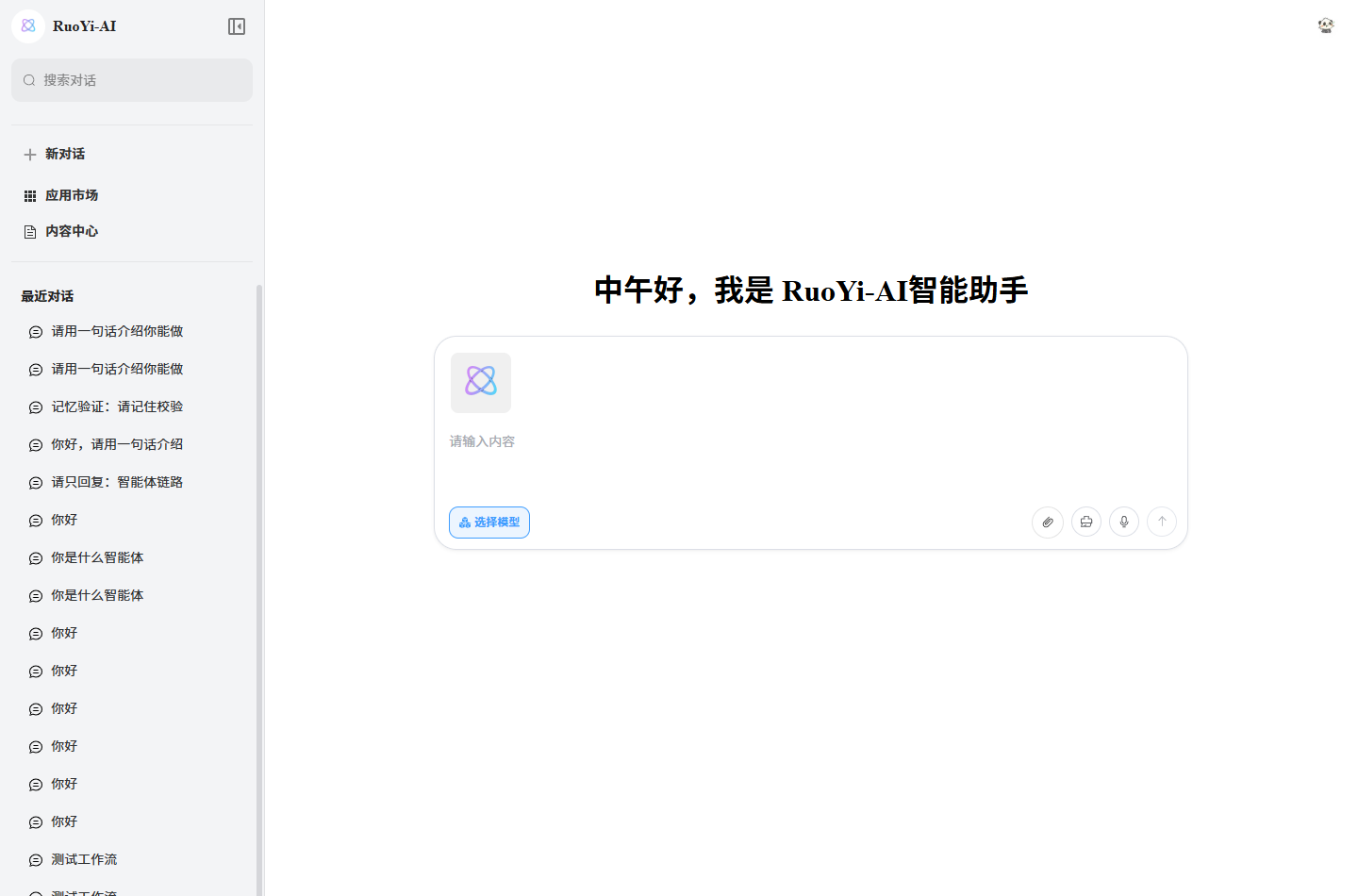
Task: Click the paperclip attachment icon
Action: (1048, 522)
